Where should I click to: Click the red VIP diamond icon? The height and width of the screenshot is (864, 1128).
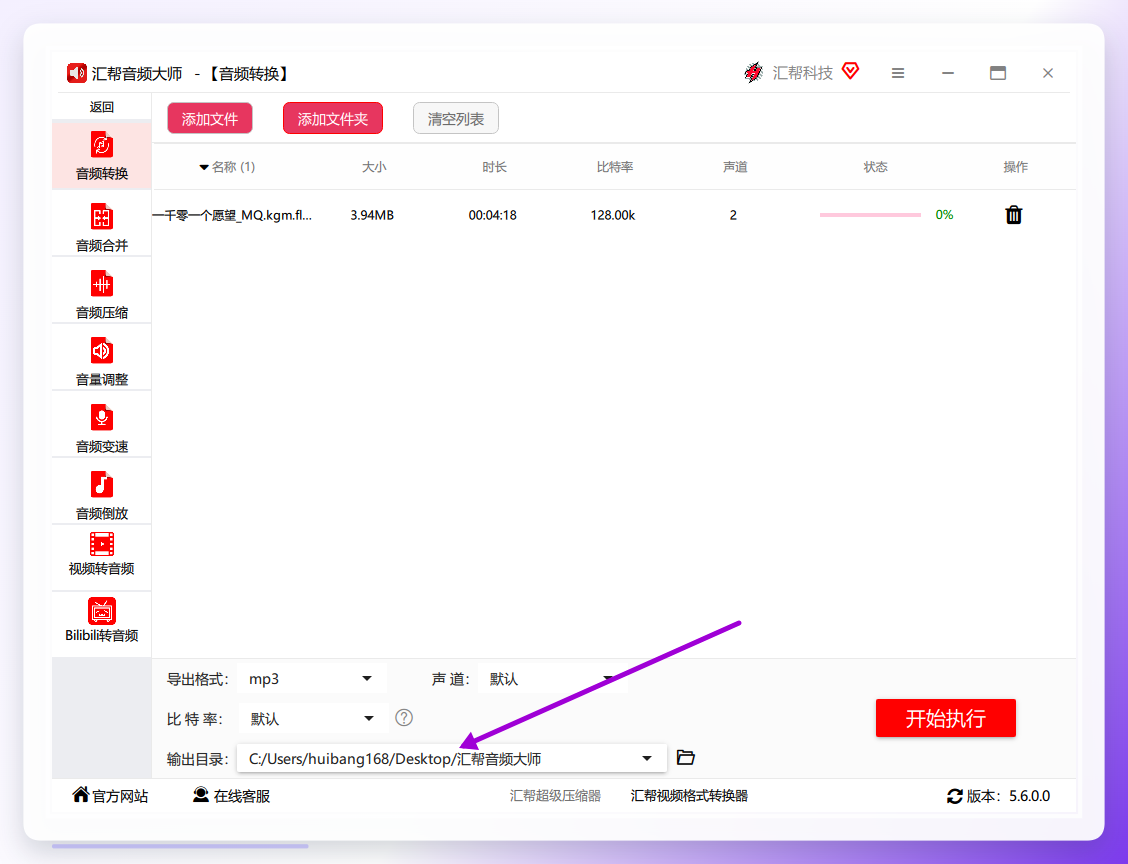click(x=850, y=71)
